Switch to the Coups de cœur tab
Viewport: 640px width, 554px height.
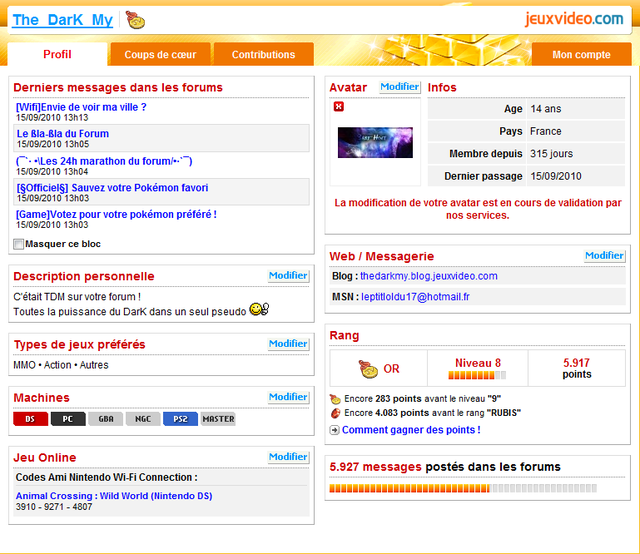(x=160, y=55)
